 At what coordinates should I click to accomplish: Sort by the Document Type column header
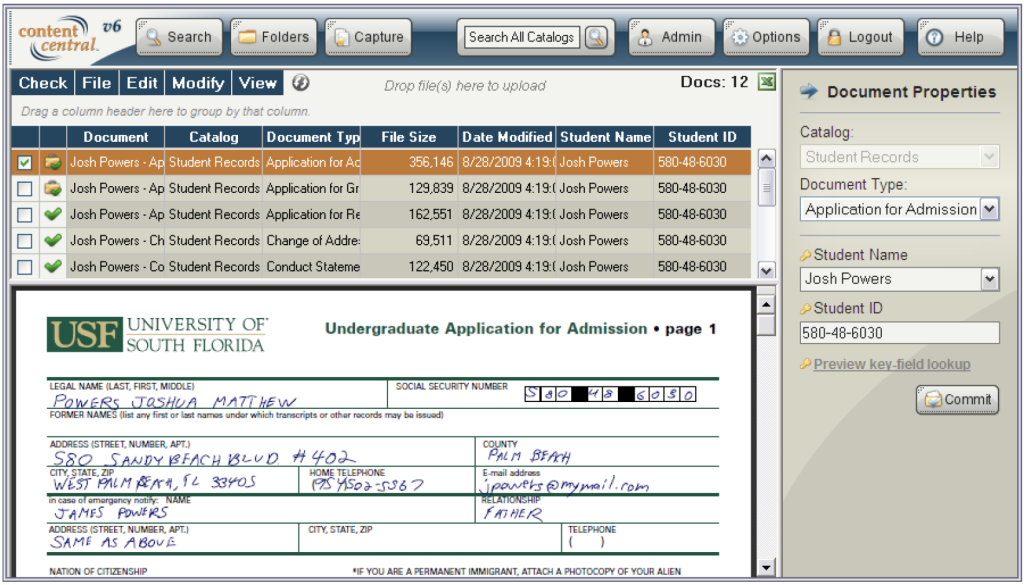[312, 137]
